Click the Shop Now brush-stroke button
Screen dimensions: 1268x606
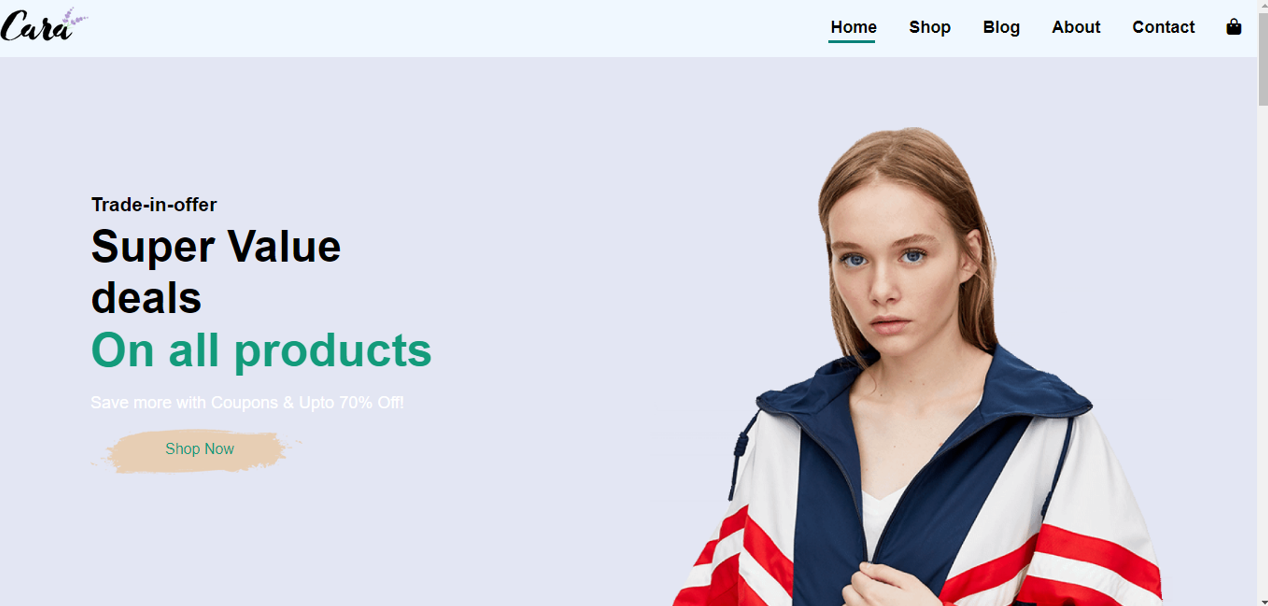point(199,450)
